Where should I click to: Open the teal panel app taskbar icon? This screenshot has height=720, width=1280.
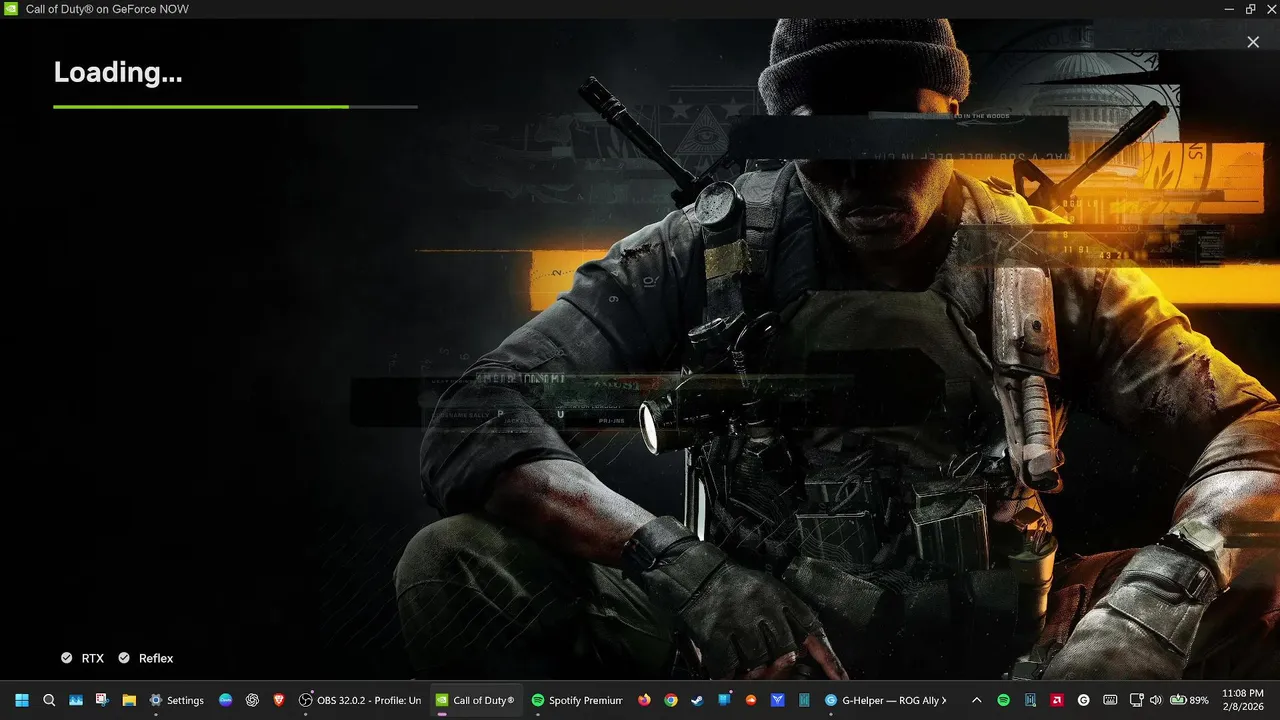point(804,700)
